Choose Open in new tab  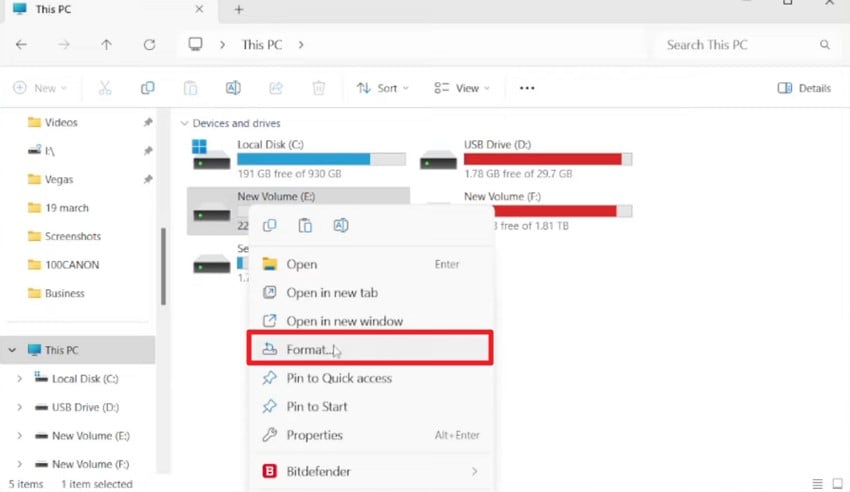371,293
